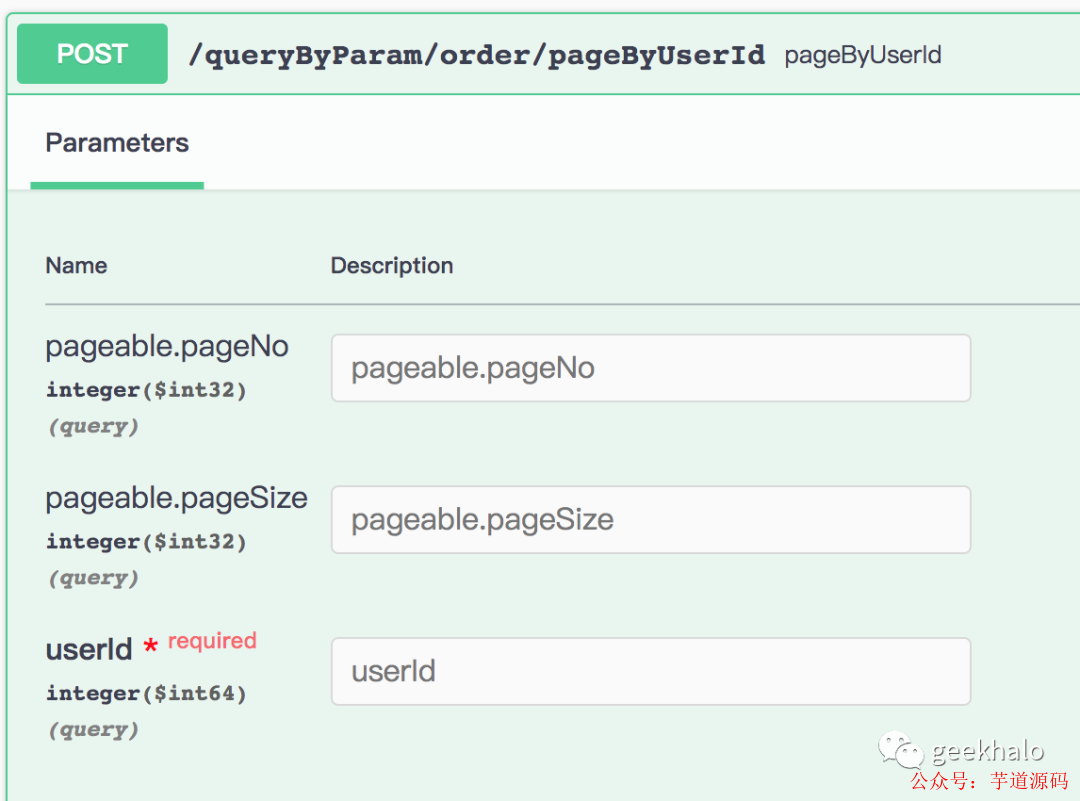
Task: Open the Parameters tab
Action: pyautogui.click(x=117, y=143)
